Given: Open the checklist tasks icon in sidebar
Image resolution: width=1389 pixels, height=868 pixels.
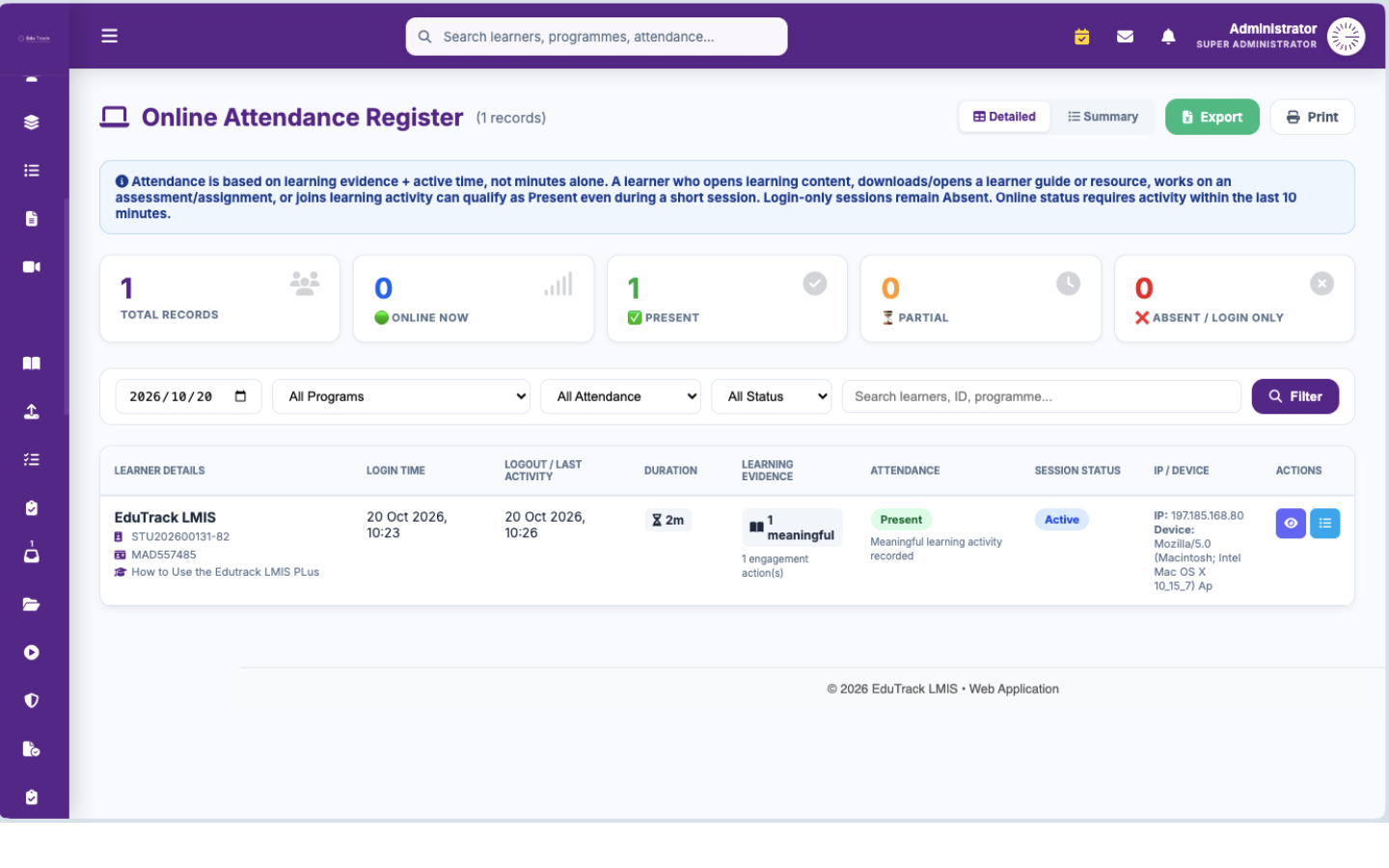Looking at the screenshot, I should (32, 460).
